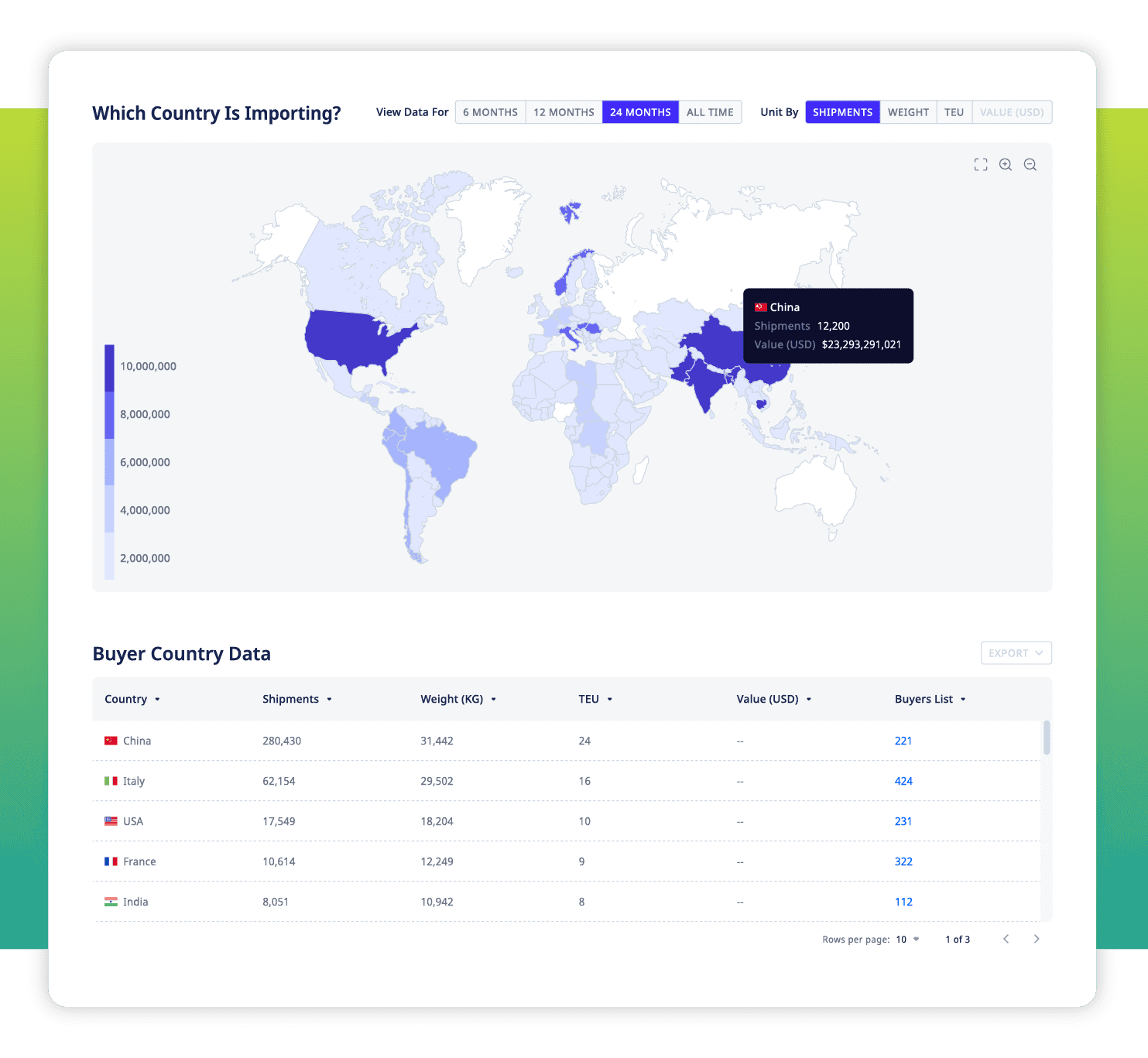Go to the next table page
1148x1058 pixels.
click(1037, 939)
